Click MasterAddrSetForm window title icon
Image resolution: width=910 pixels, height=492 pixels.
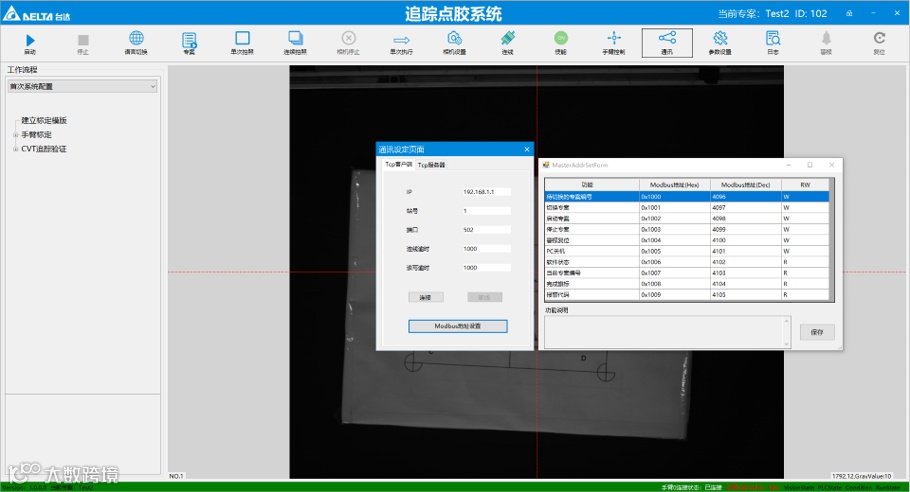pos(546,165)
